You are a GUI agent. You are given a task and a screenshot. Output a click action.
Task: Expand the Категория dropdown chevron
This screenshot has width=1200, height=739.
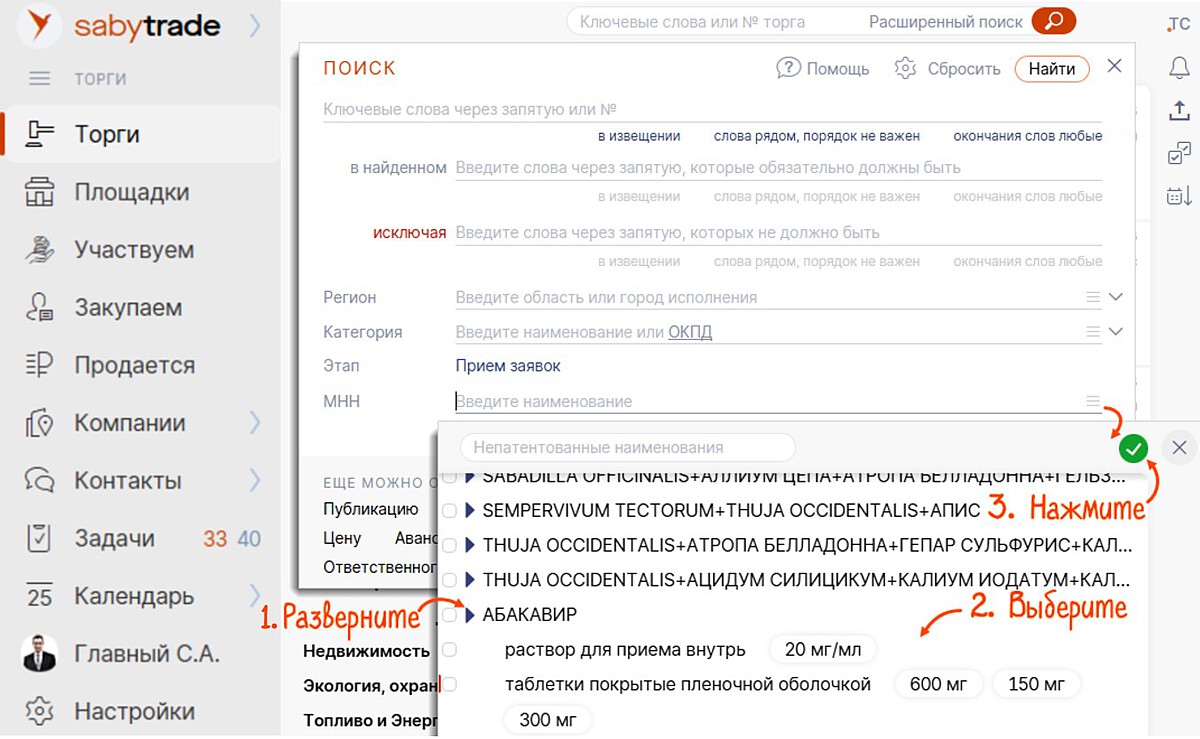pyautogui.click(x=1116, y=332)
